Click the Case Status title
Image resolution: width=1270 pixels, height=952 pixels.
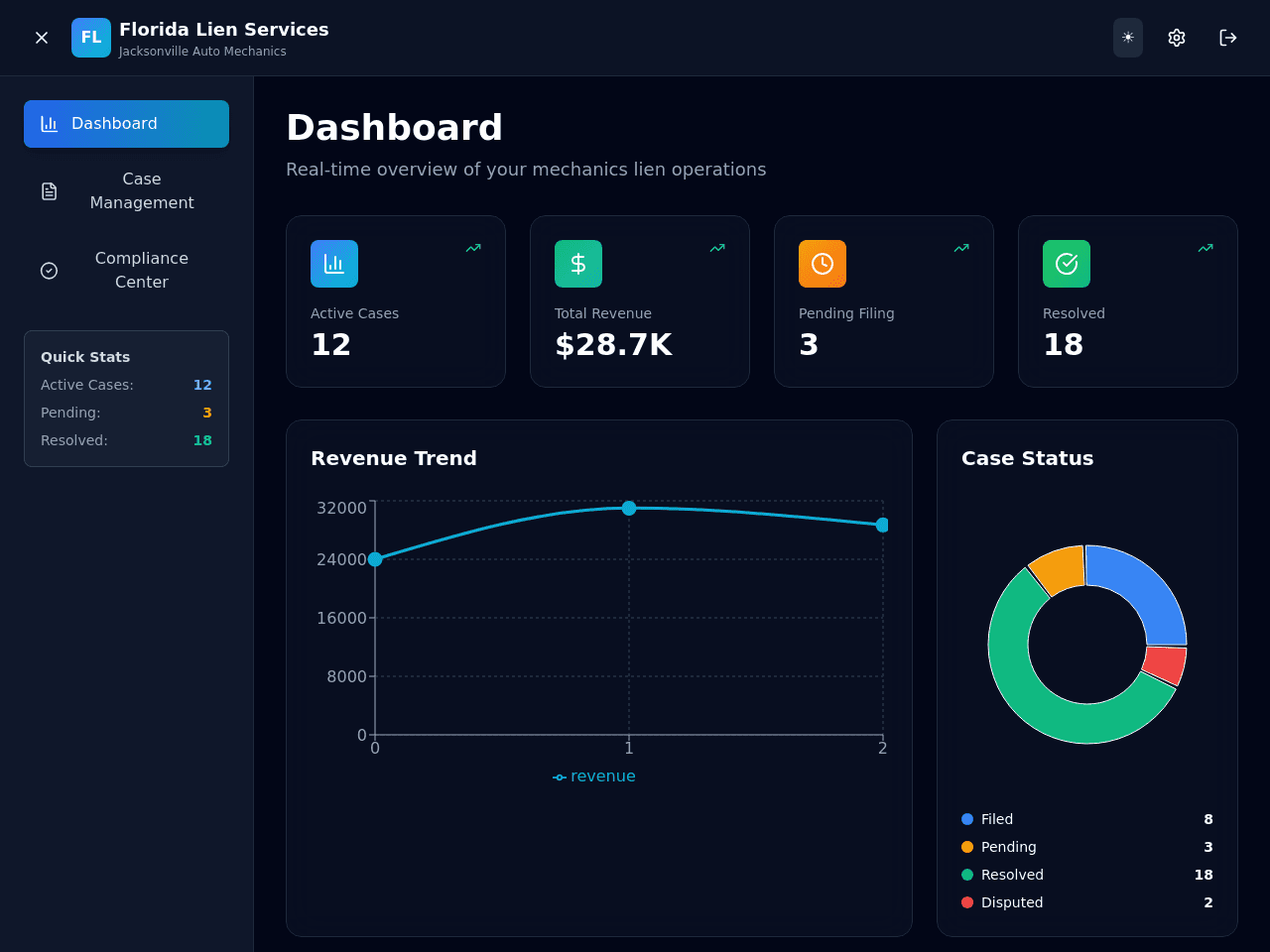tap(1028, 458)
